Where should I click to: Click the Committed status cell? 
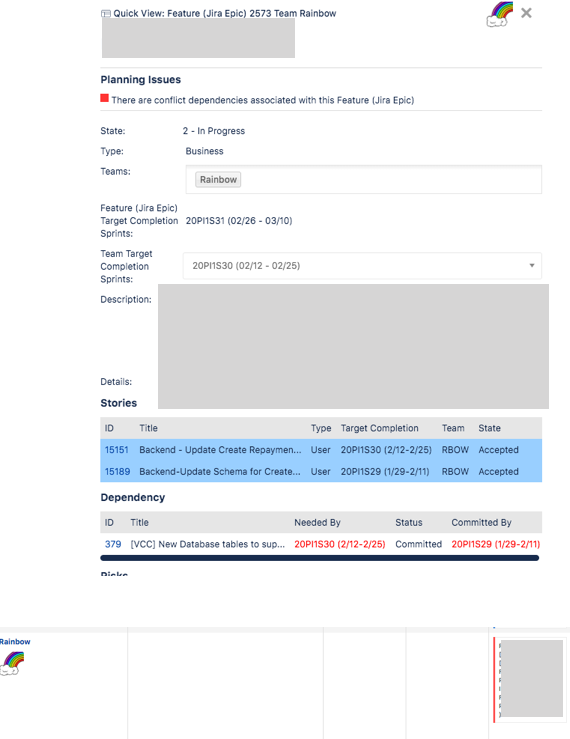coord(419,544)
